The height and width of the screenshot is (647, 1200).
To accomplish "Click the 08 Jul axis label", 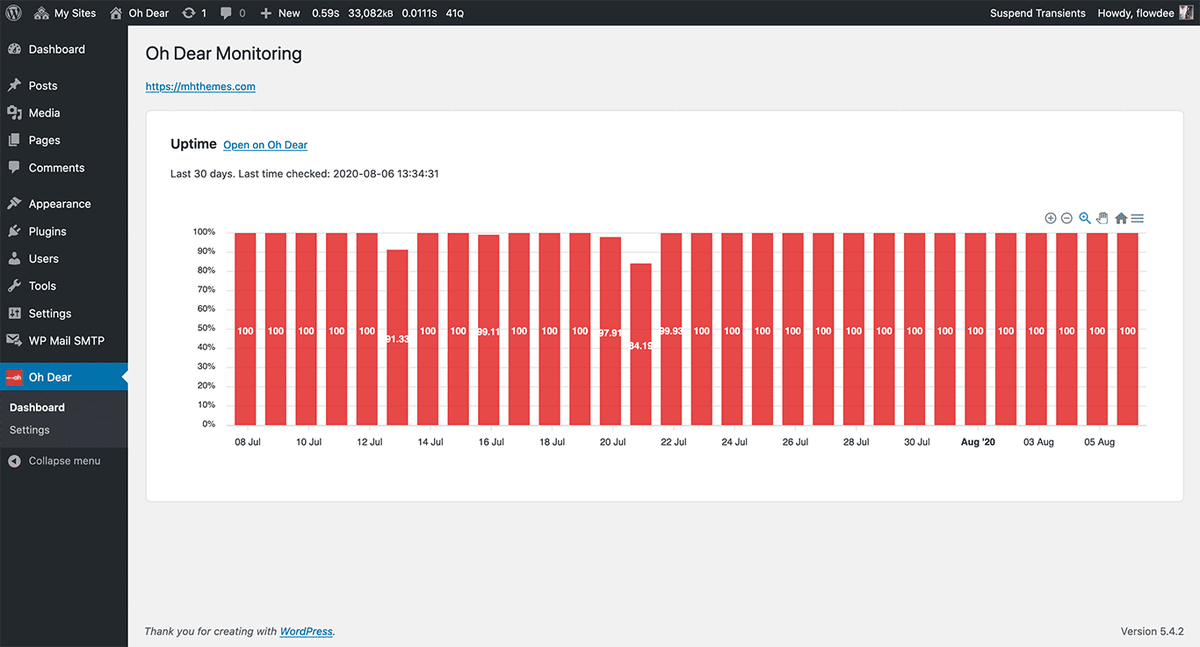I will 248,442.
